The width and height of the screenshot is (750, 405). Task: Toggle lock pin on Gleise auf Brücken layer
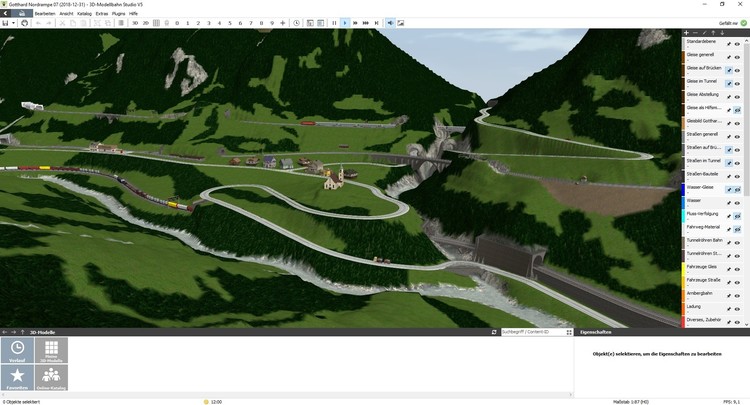[x=729, y=71]
